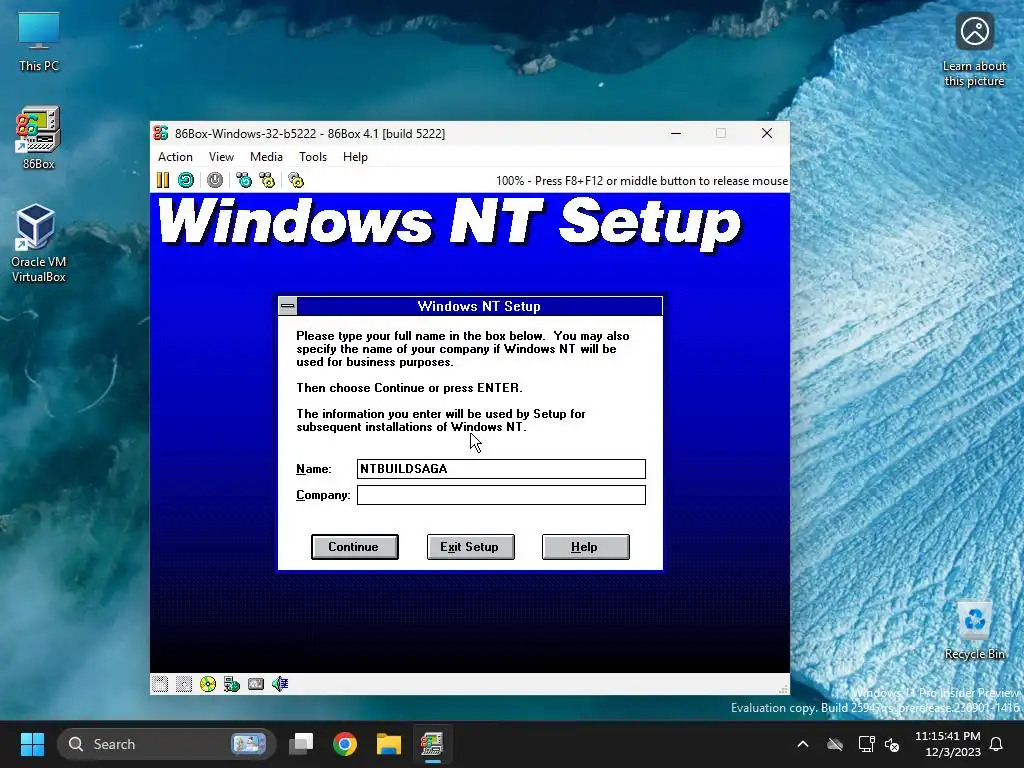Open the notification bell in taskbar
The width and height of the screenshot is (1024, 768).
[997, 744]
